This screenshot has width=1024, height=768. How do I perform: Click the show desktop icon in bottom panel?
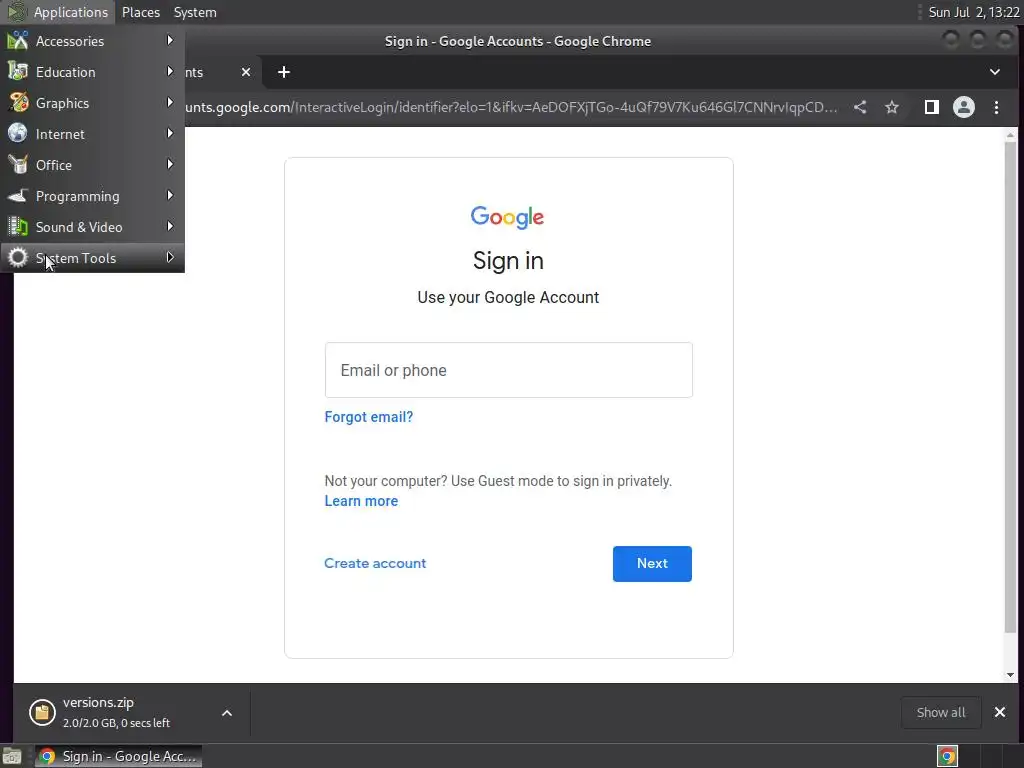[x=12, y=756]
